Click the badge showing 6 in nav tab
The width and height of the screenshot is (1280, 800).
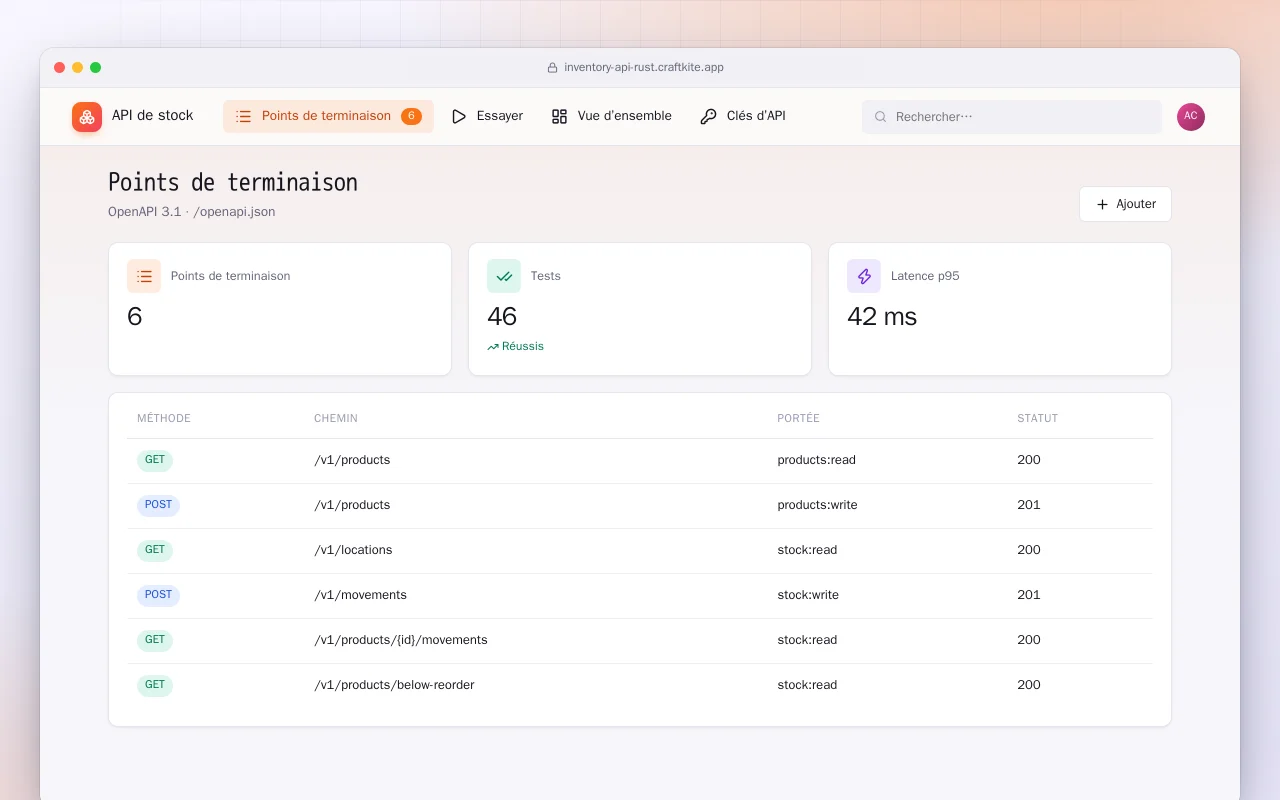(x=411, y=116)
